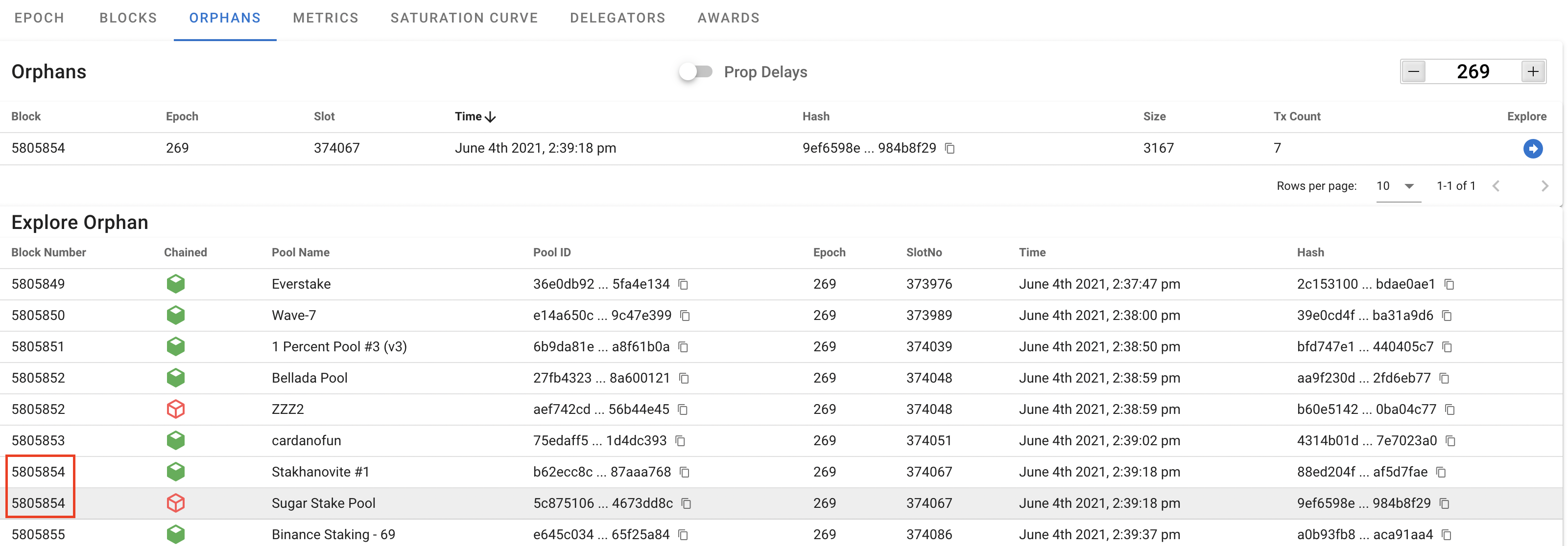The width and height of the screenshot is (1568, 546).
Task: Sort orphans by the Time column
Action: [x=475, y=116]
